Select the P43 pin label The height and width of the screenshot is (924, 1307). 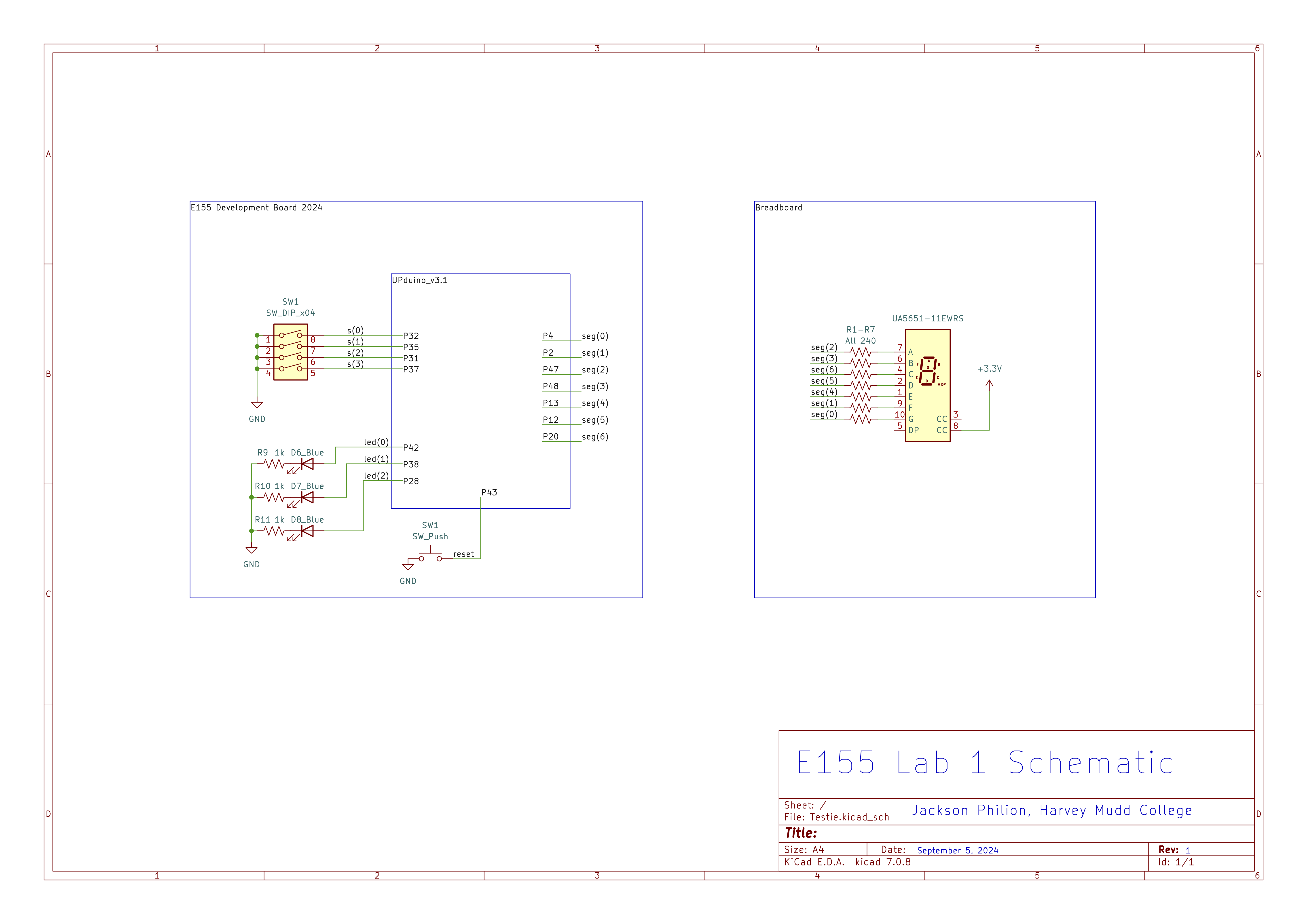[x=489, y=492]
